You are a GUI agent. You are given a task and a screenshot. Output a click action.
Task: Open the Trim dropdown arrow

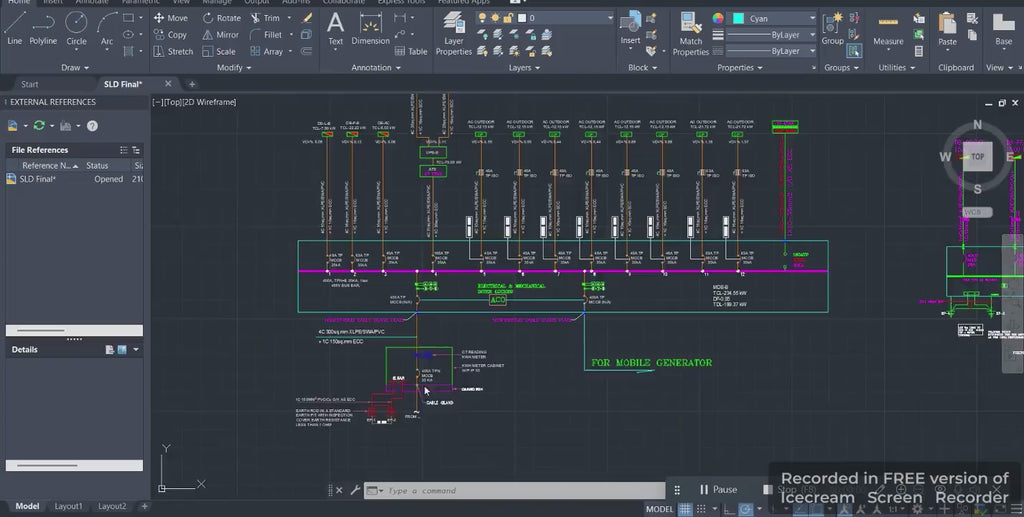289,18
